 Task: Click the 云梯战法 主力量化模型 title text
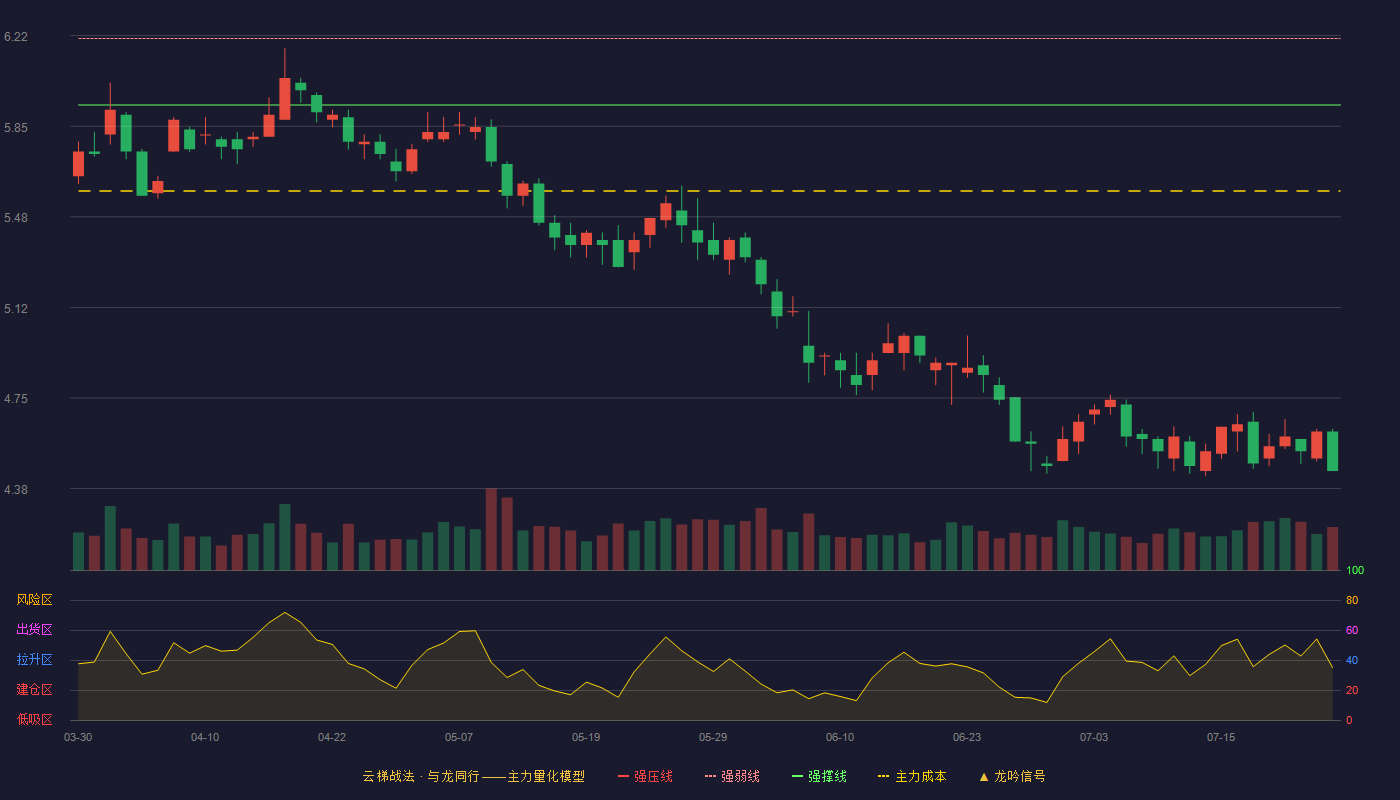[473, 776]
